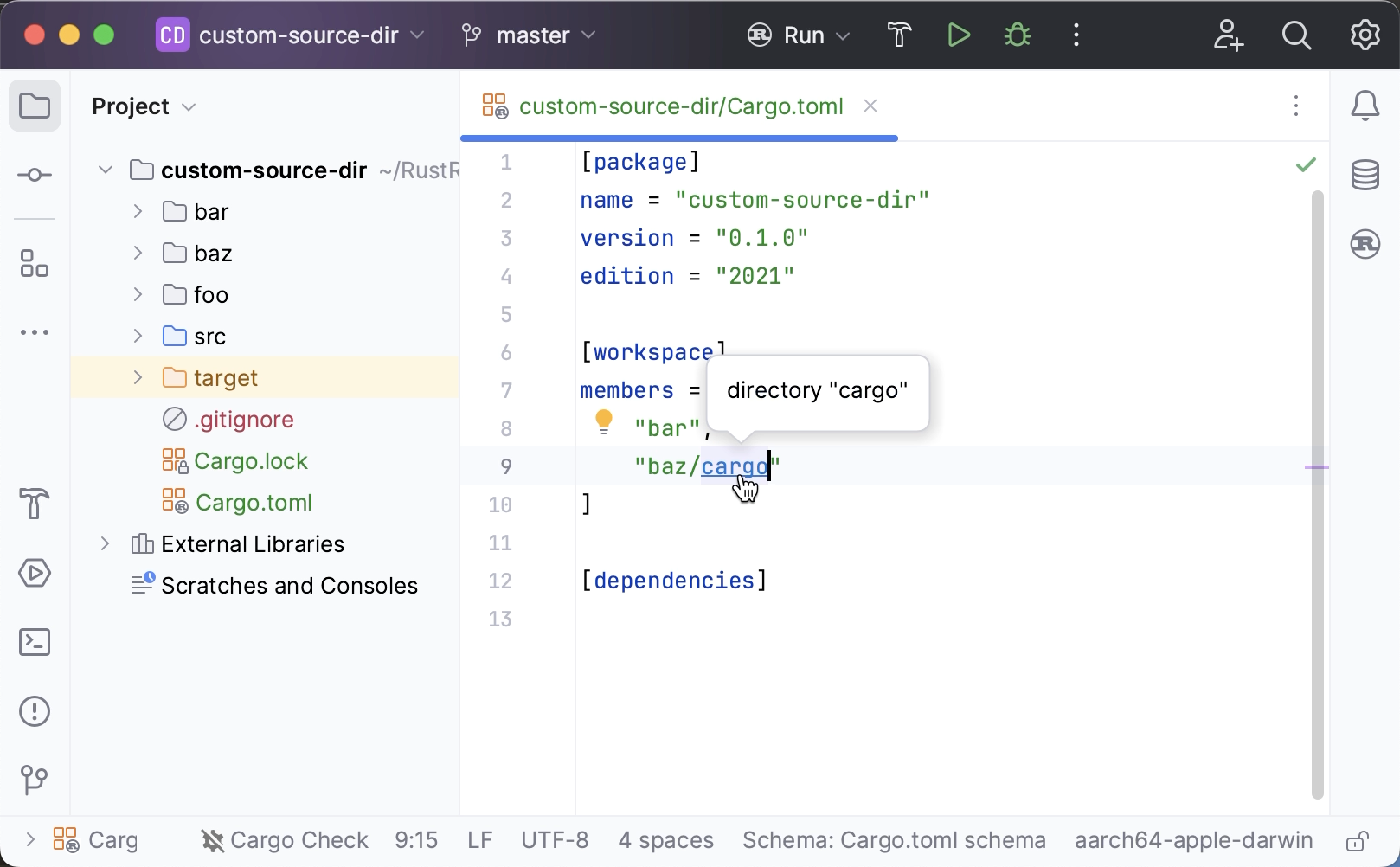Image resolution: width=1400 pixels, height=867 pixels.
Task: Click the inspections checkmark above the scrollbar
Action: coord(1307,164)
